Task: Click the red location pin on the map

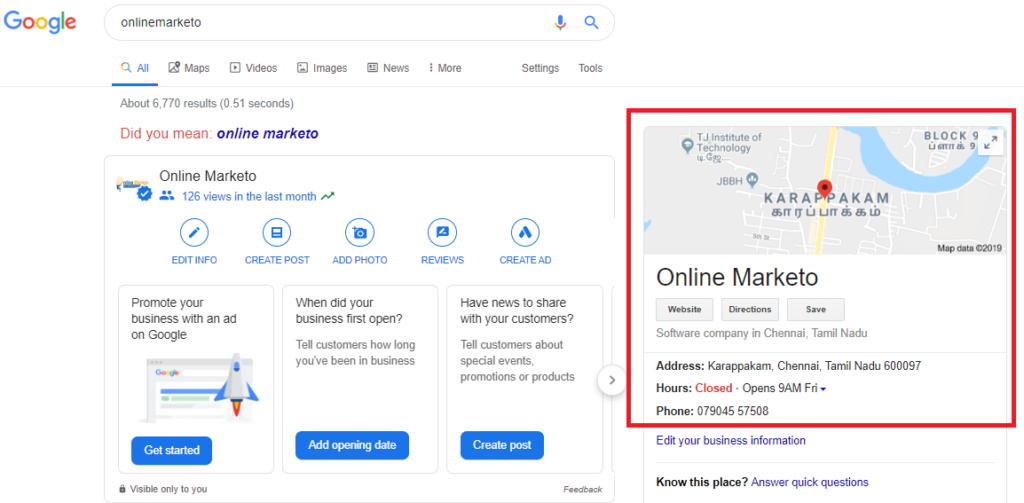Action: (x=825, y=189)
